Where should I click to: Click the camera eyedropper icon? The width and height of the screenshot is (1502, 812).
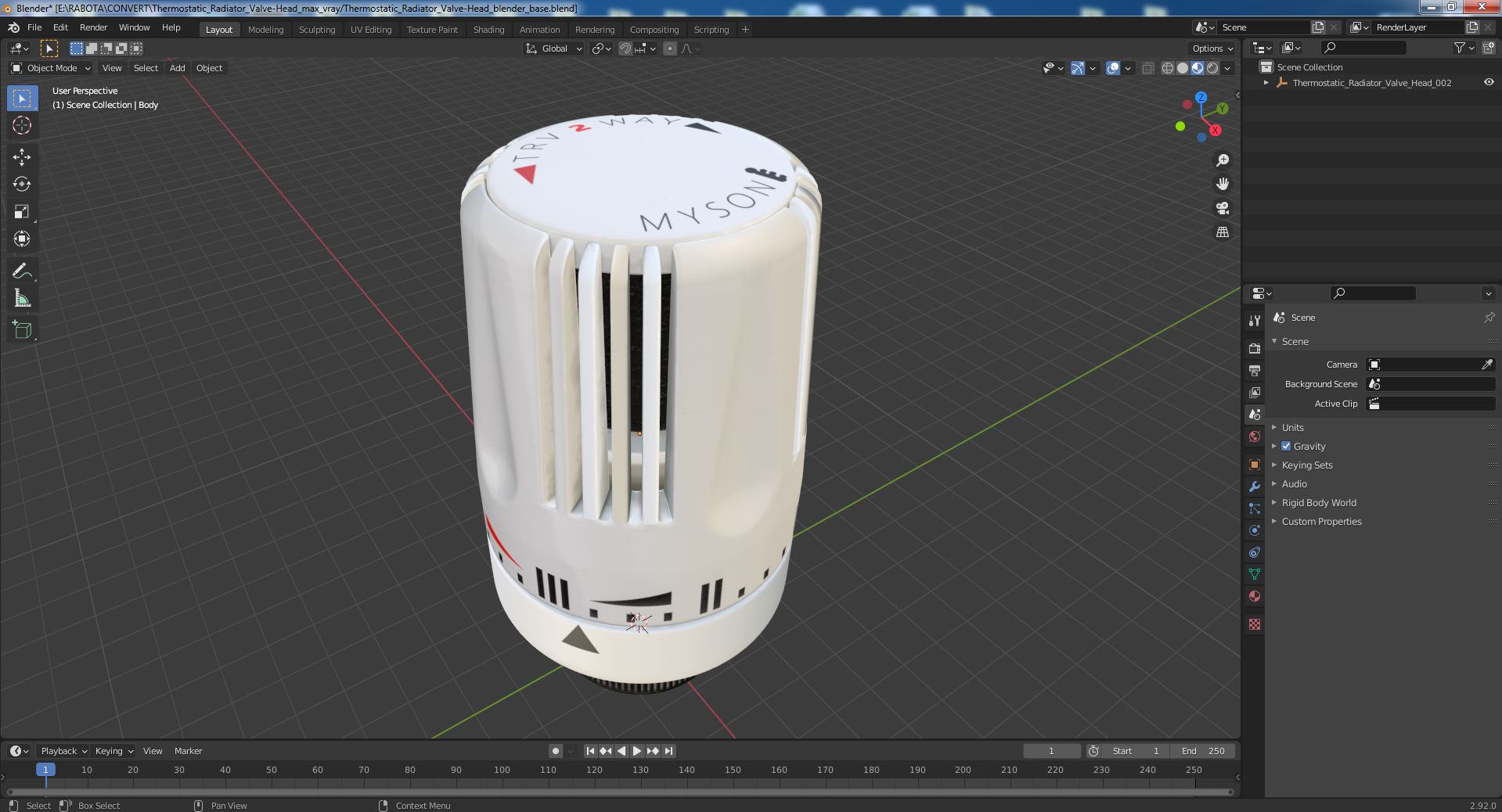1487,365
